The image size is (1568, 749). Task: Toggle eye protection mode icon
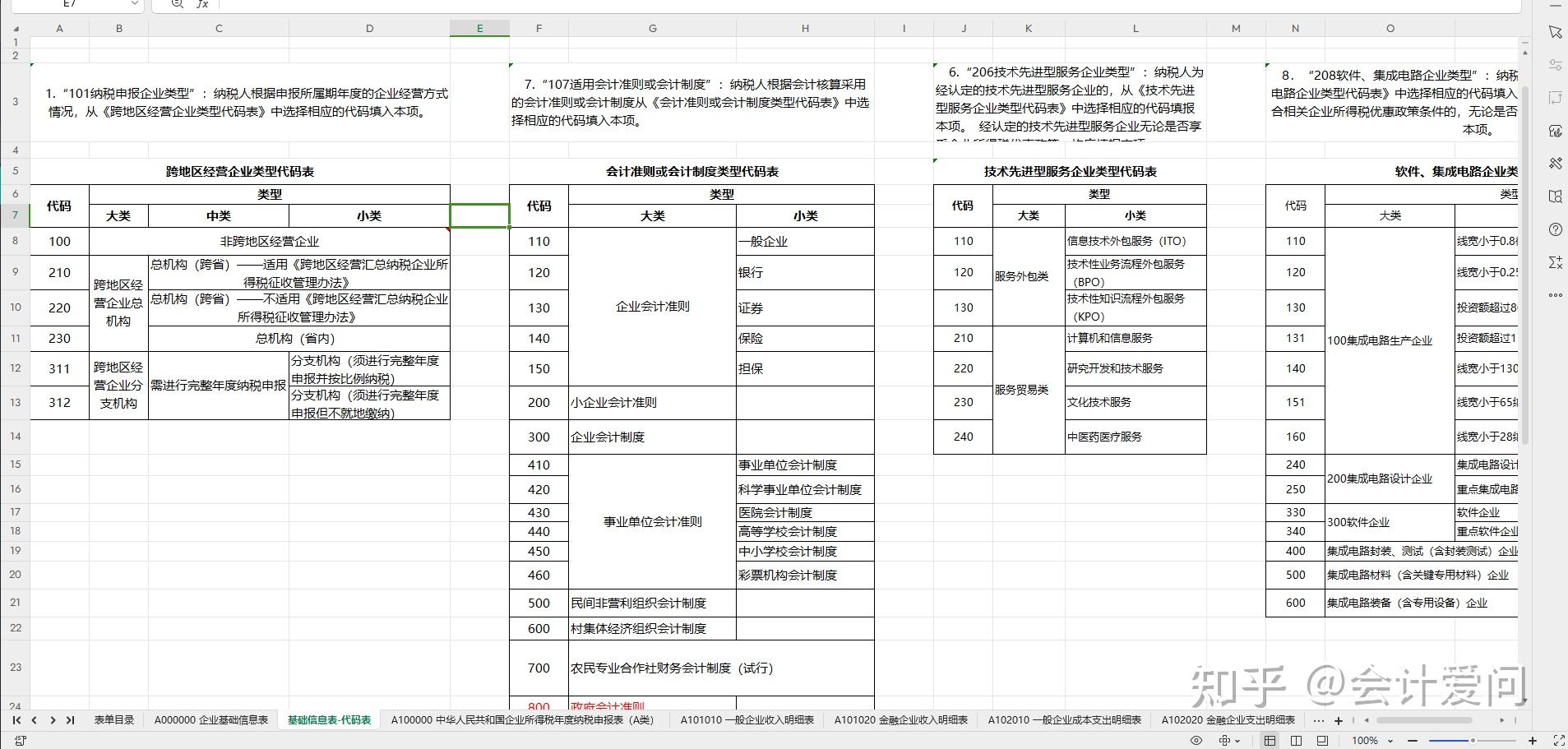click(x=1196, y=741)
